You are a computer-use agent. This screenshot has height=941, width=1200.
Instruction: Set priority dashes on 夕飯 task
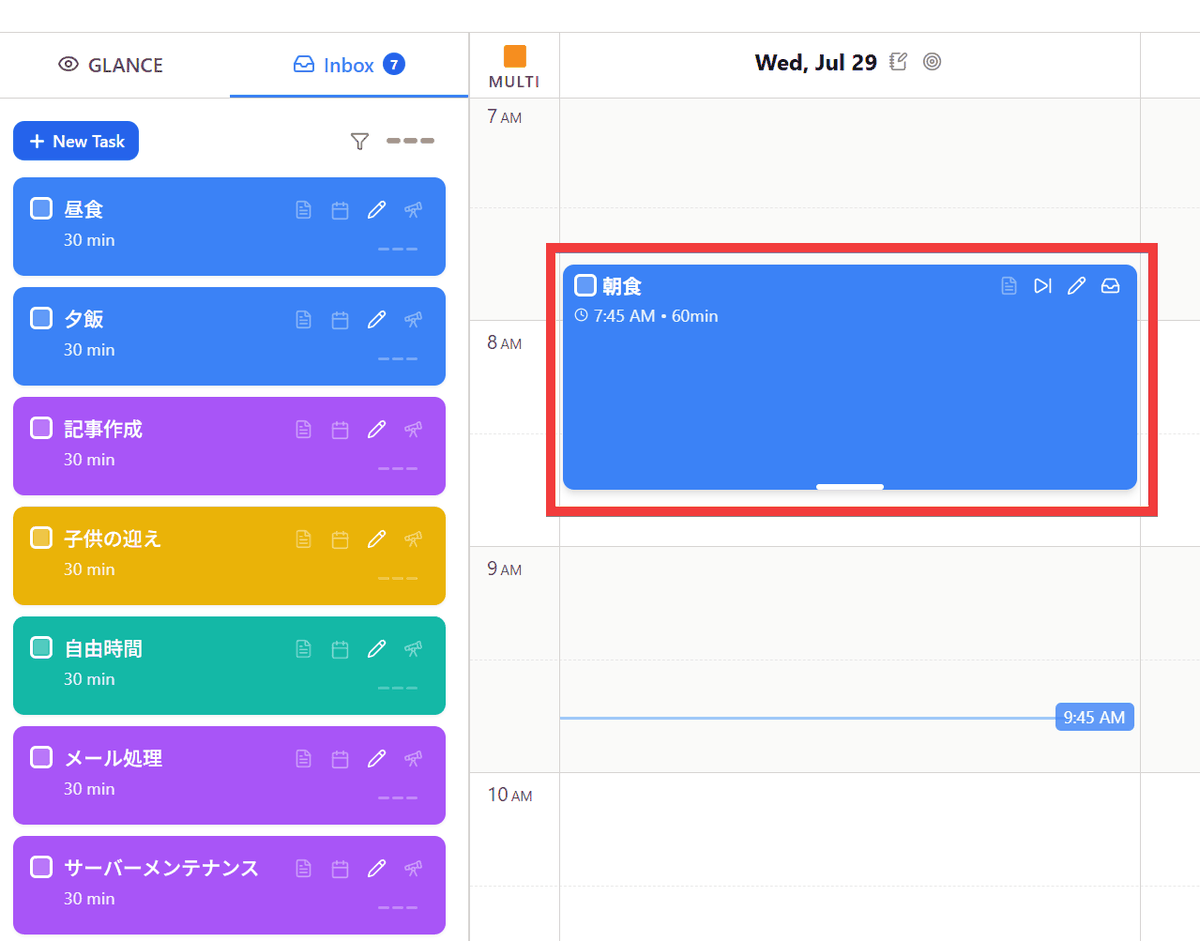pyautogui.click(x=397, y=359)
